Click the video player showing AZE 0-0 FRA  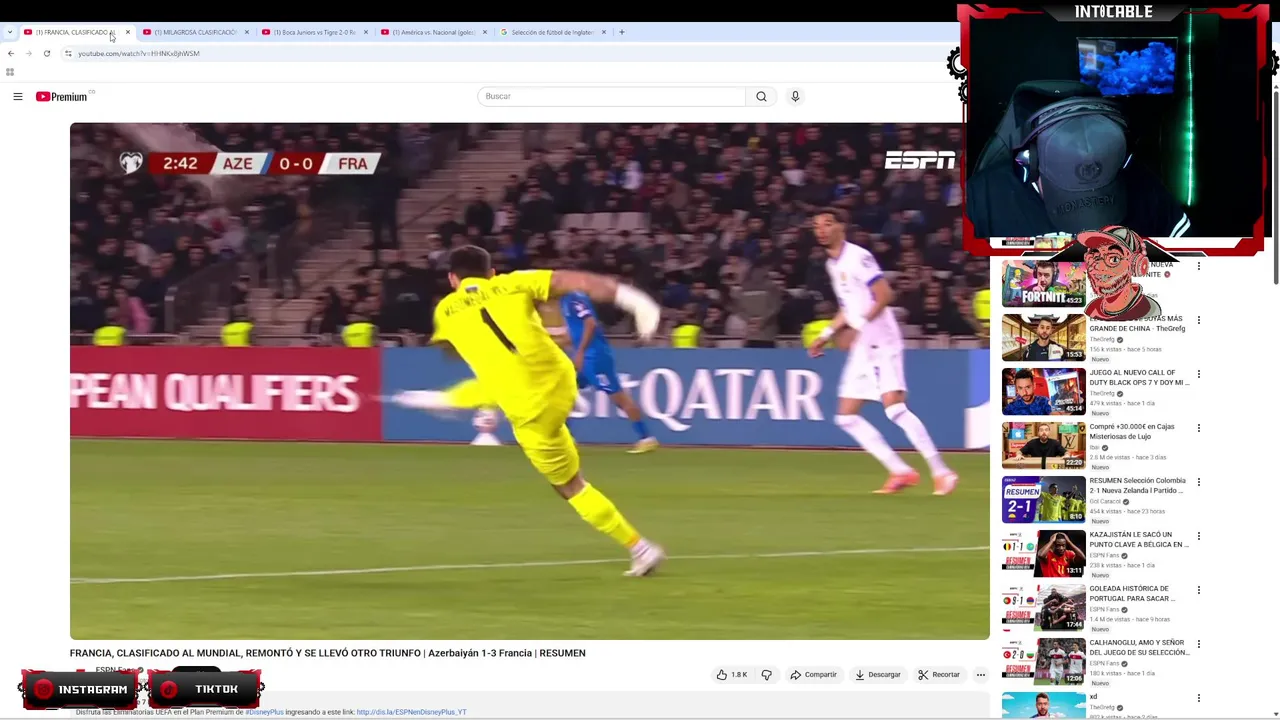529,381
